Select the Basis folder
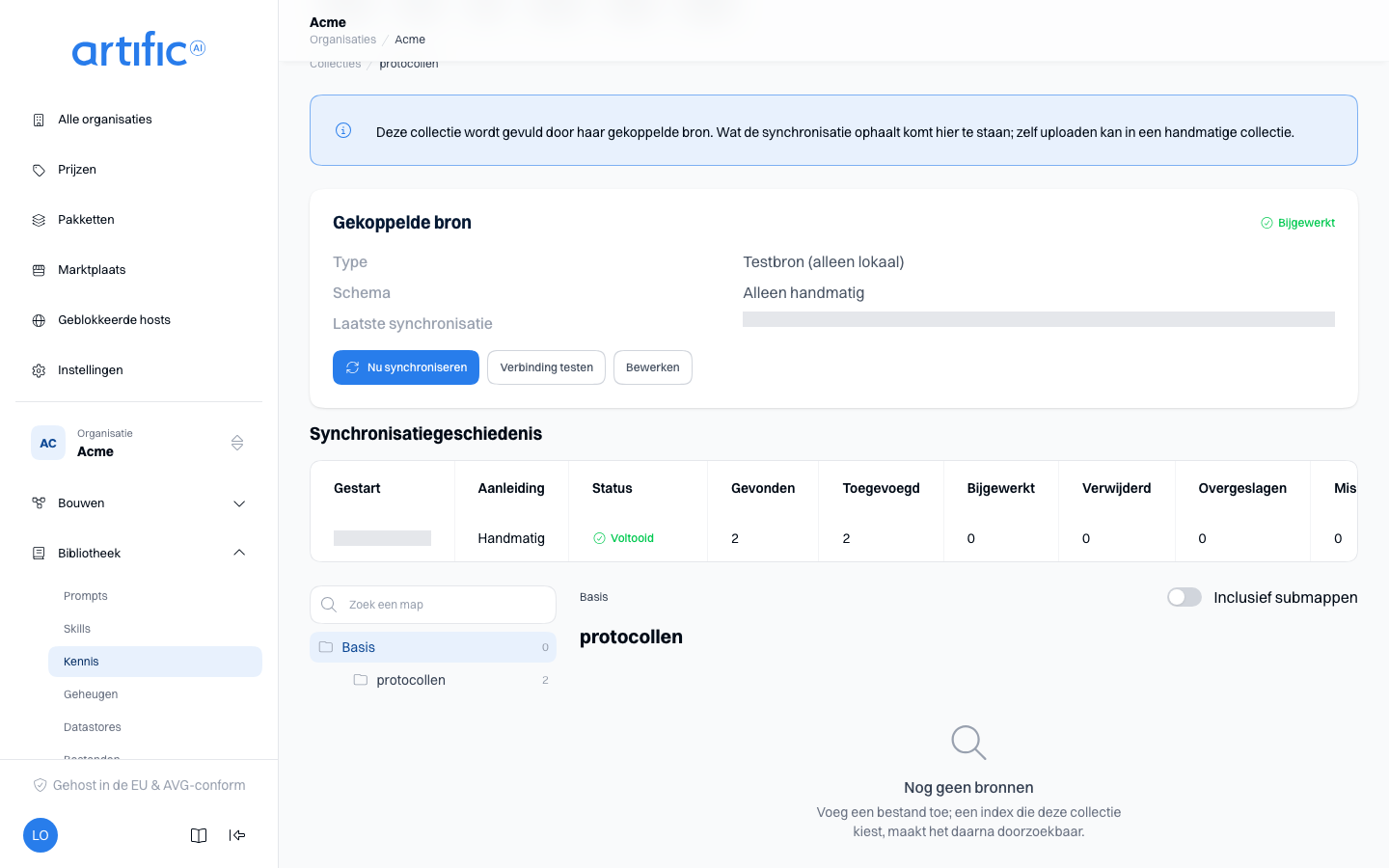1389x868 pixels. [x=433, y=647]
